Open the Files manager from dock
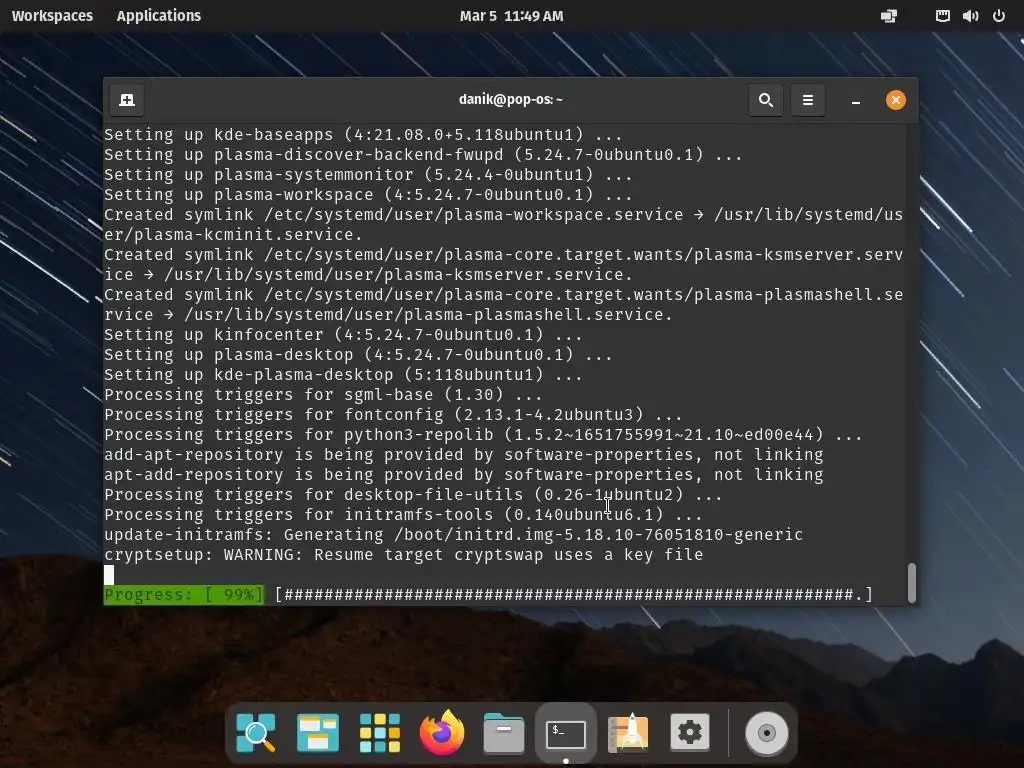The height and width of the screenshot is (768, 1024). [504, 733]
